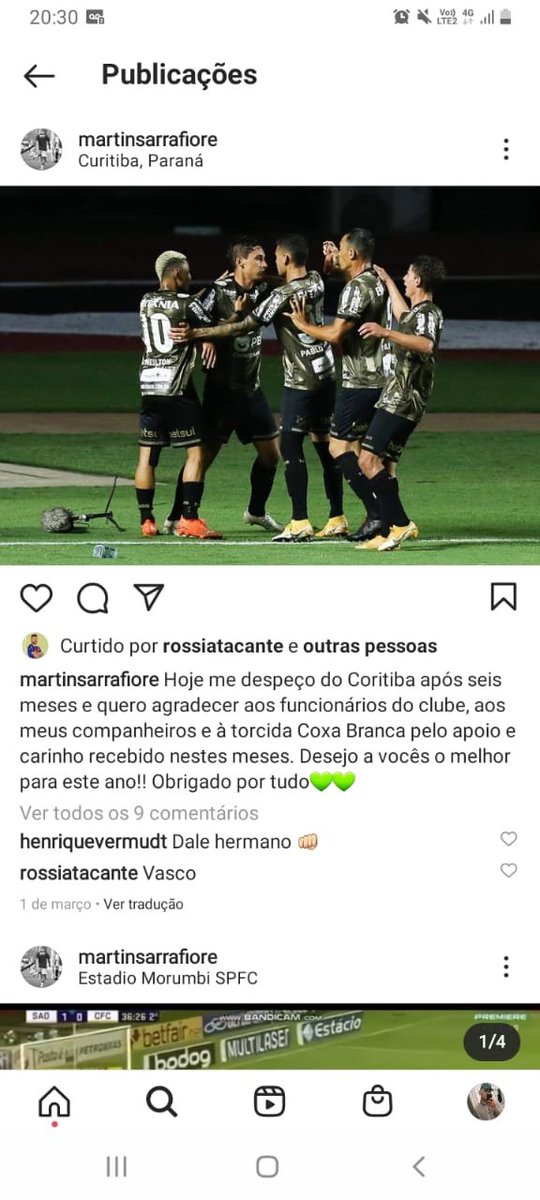The height and width of the screenshot is (1200, 540).
Task: Open options menu for the Estadio Morumbi post
Action: (506, 967)
